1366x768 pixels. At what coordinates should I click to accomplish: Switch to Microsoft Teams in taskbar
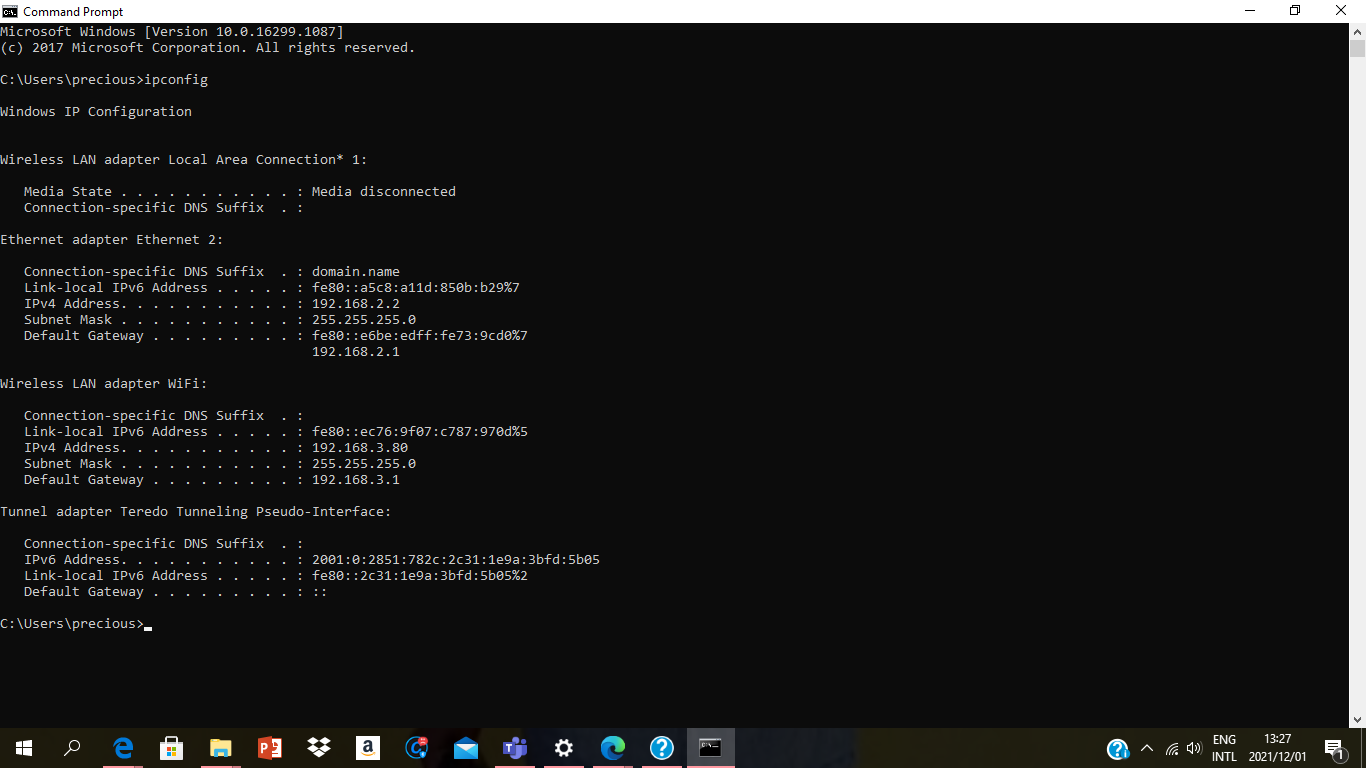point(515,748)
